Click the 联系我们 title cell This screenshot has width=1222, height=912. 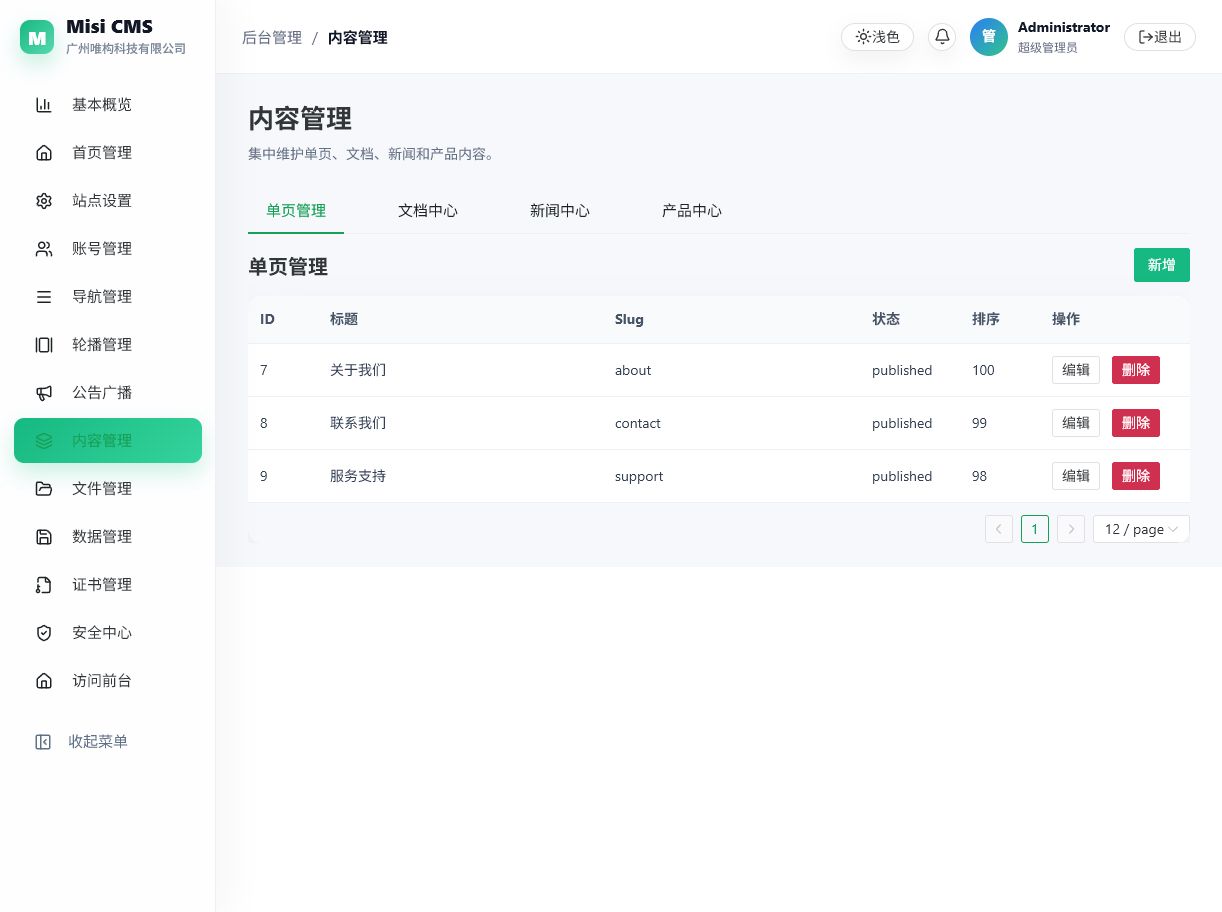tap(358, 423)
